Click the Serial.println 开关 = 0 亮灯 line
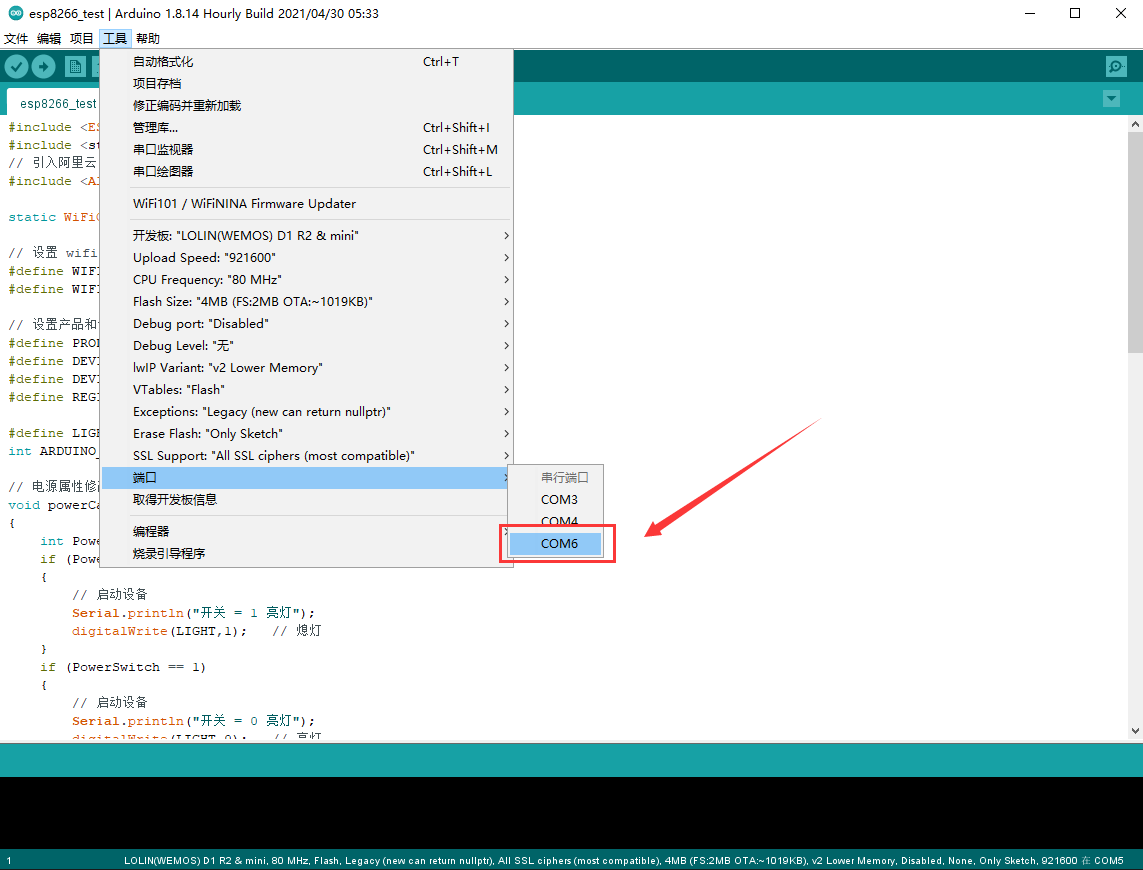Screen dimensions: 1143x870 (x=193, y=721)
